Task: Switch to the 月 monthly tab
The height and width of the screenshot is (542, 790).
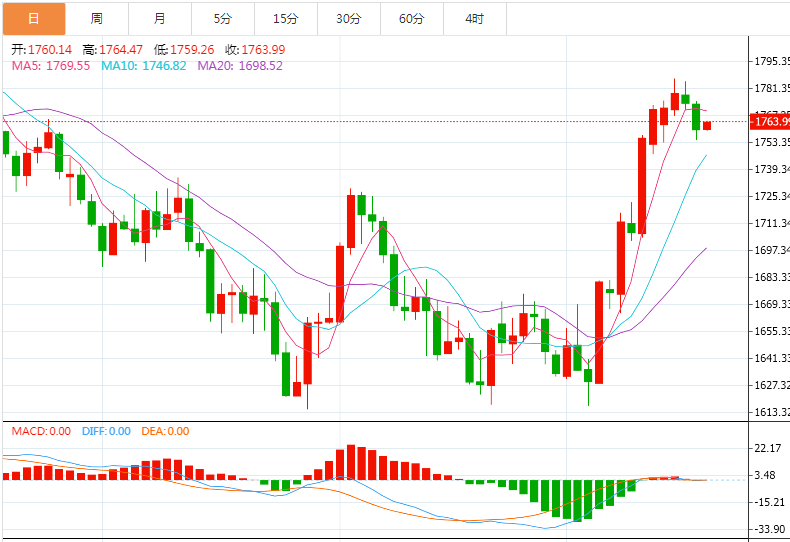Action: pyautogui.click(x=160, y=19)
